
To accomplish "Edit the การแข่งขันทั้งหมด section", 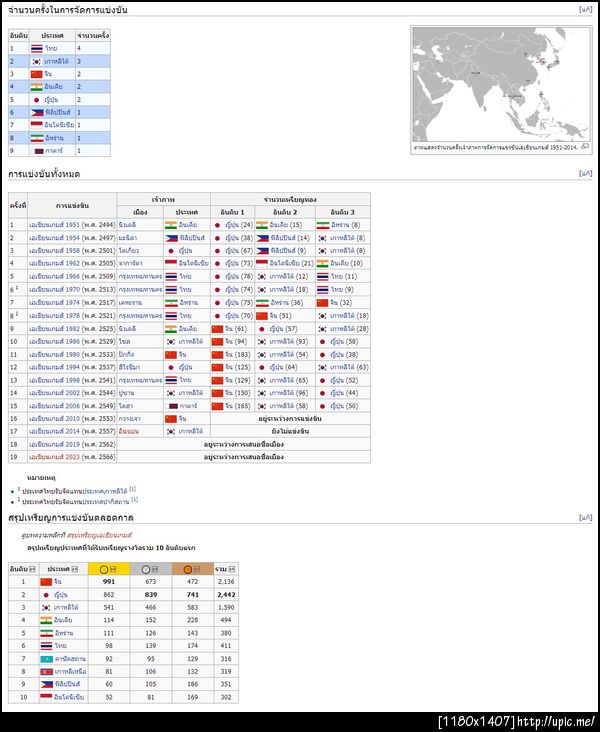I will [x=586, y=173].
